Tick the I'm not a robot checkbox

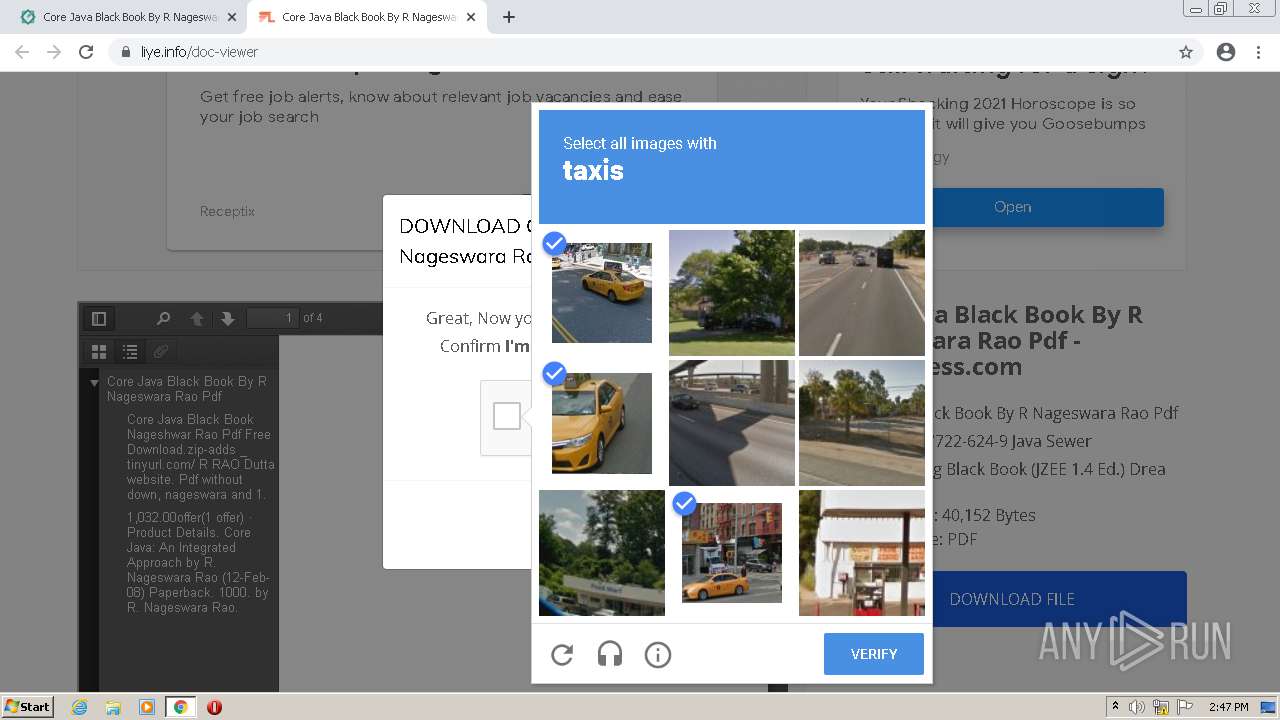click(507, 416)
